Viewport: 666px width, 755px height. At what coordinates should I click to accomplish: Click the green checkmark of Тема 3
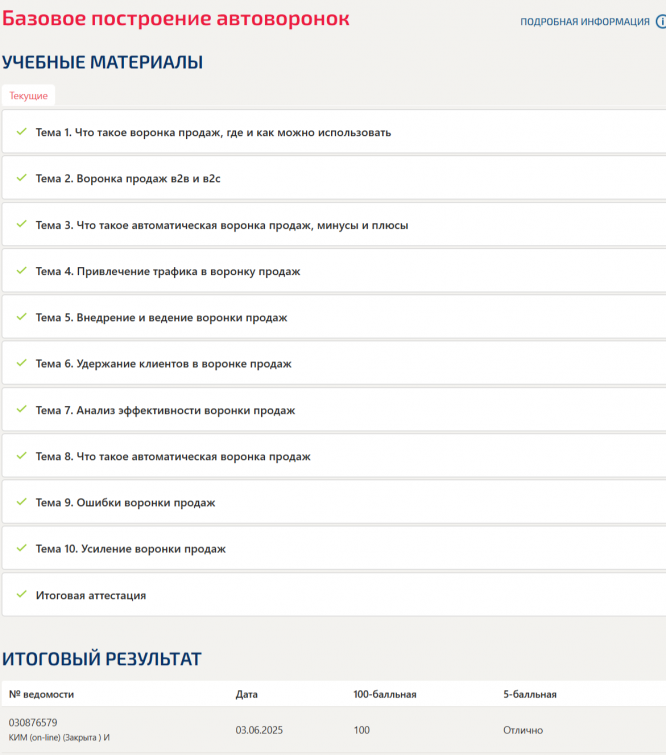pyautogui.click(x=21, y=224)
